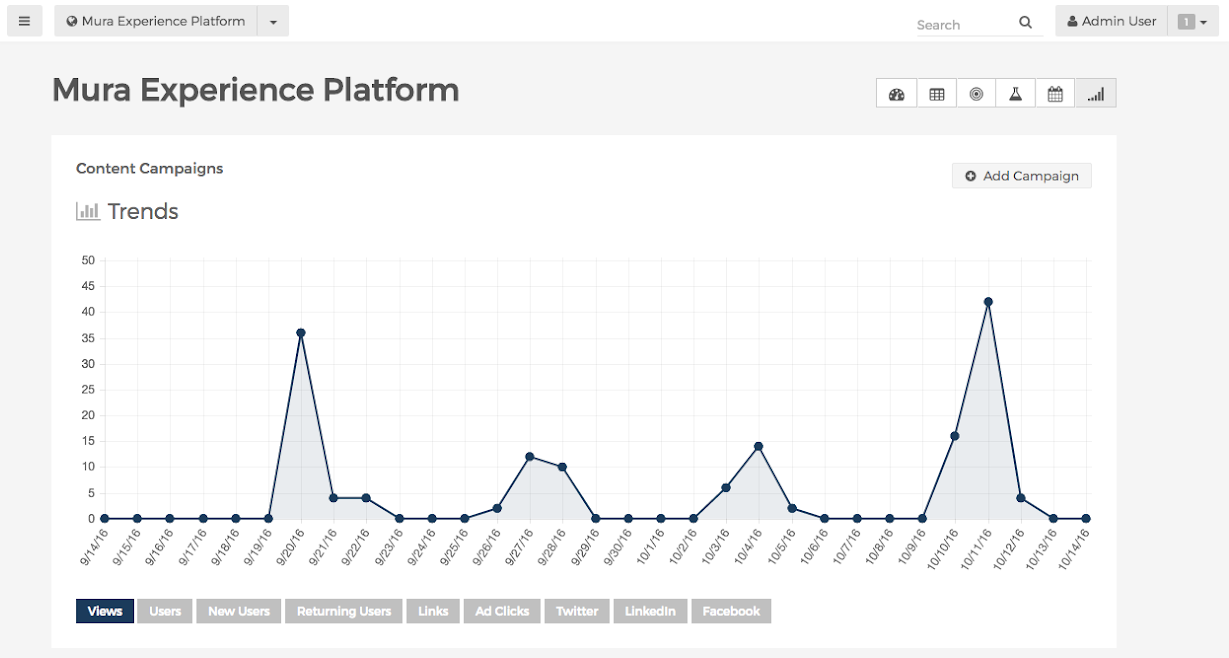
Task: Click the 9/20/16 peak data point
Action: pyautogui.click(x=301, y=333)
